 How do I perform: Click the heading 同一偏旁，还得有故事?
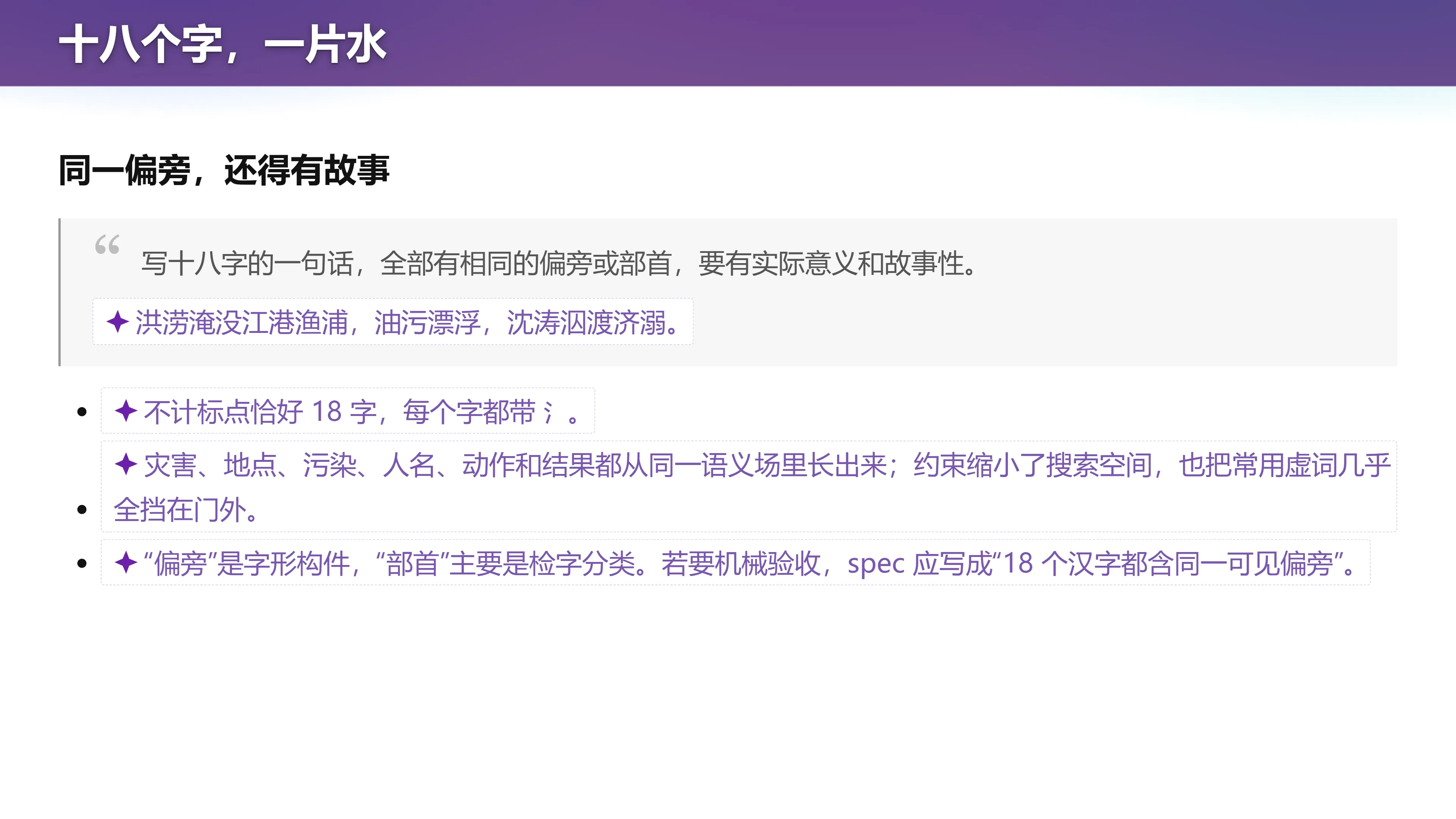224,169
